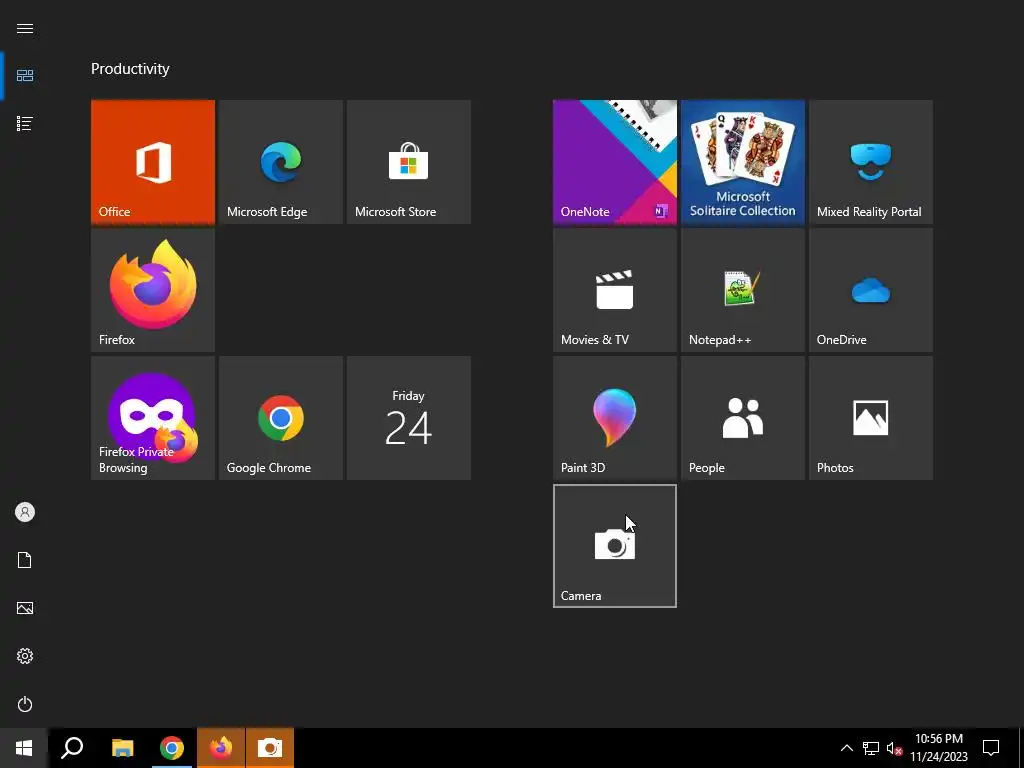
Task: Launch Firefox from the Start tile
Action: (153, 290)
